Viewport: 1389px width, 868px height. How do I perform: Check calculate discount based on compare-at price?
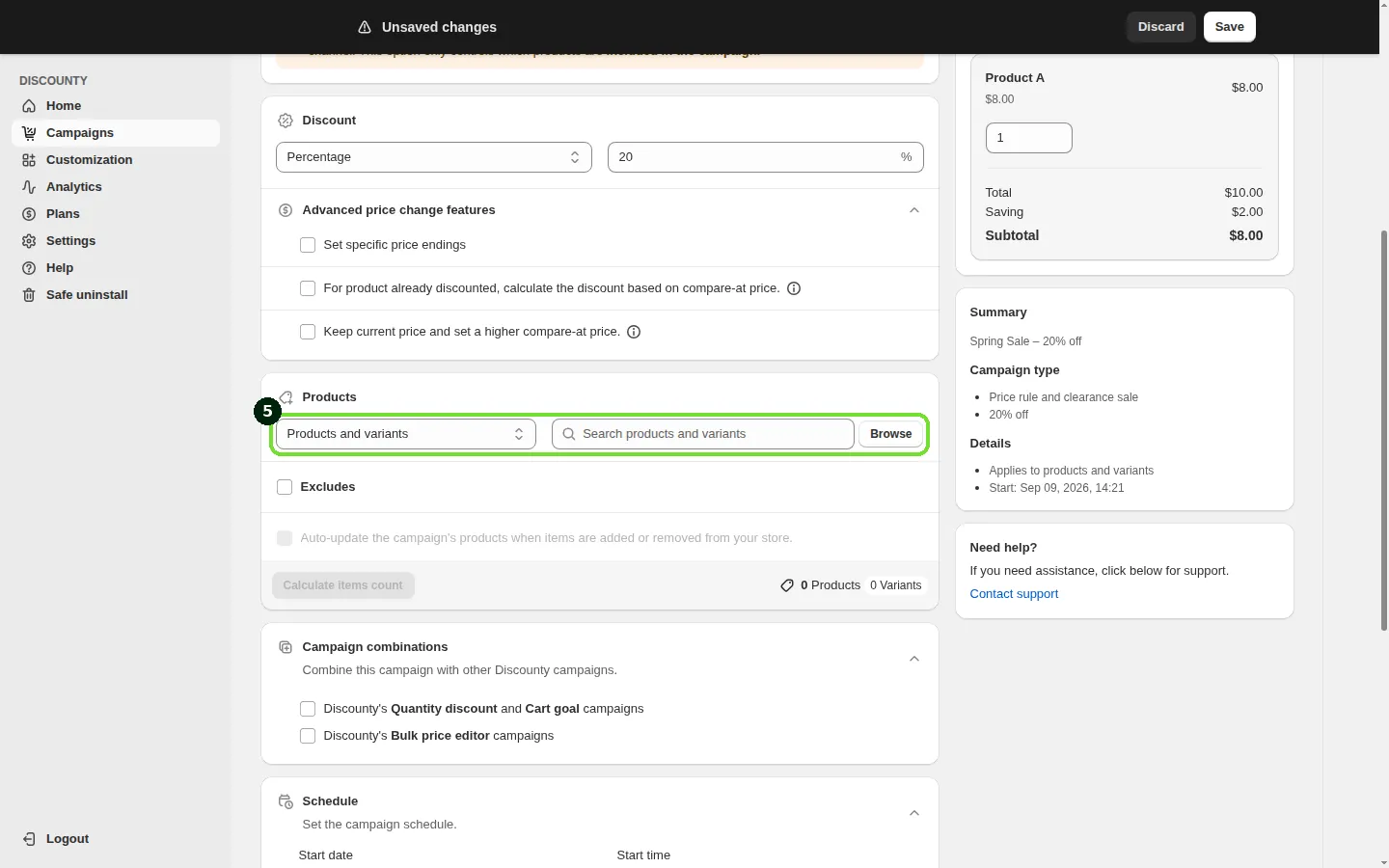click(x=308, y=288)
